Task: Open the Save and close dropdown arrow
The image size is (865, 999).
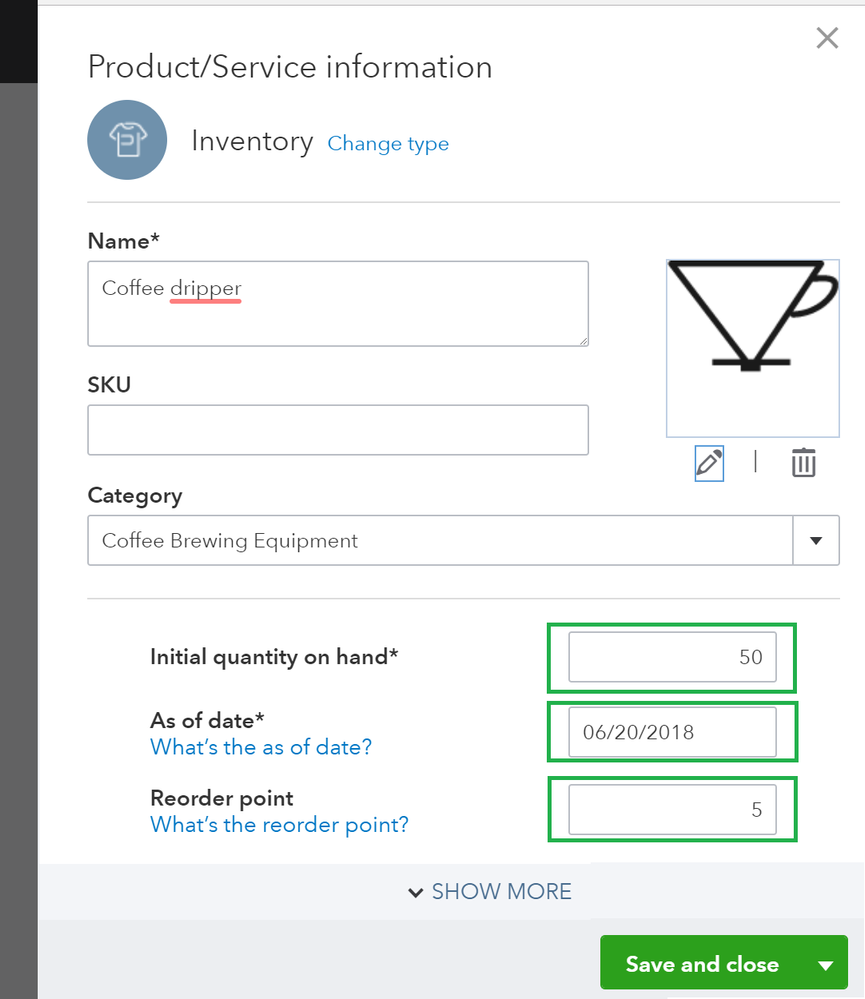Action: [825, 965]
